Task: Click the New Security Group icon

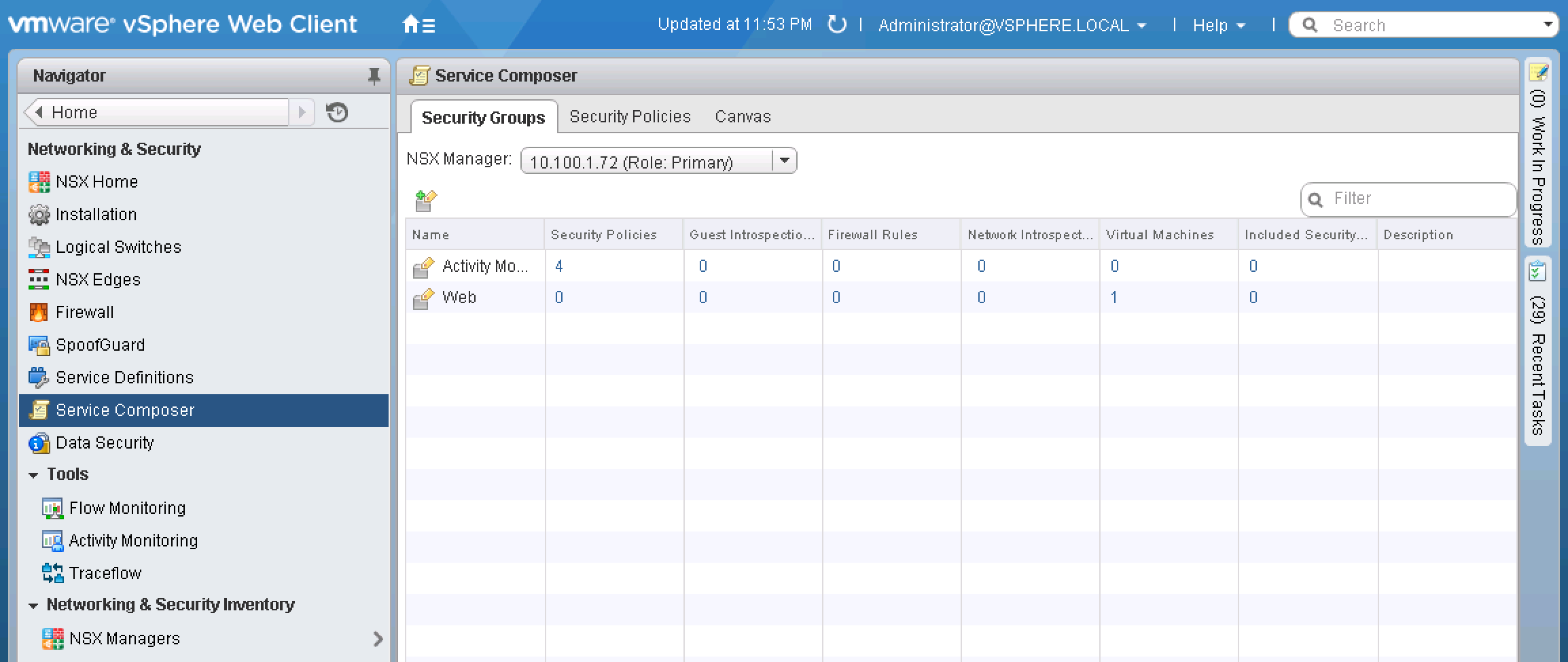Action: [x=425, y=201]
